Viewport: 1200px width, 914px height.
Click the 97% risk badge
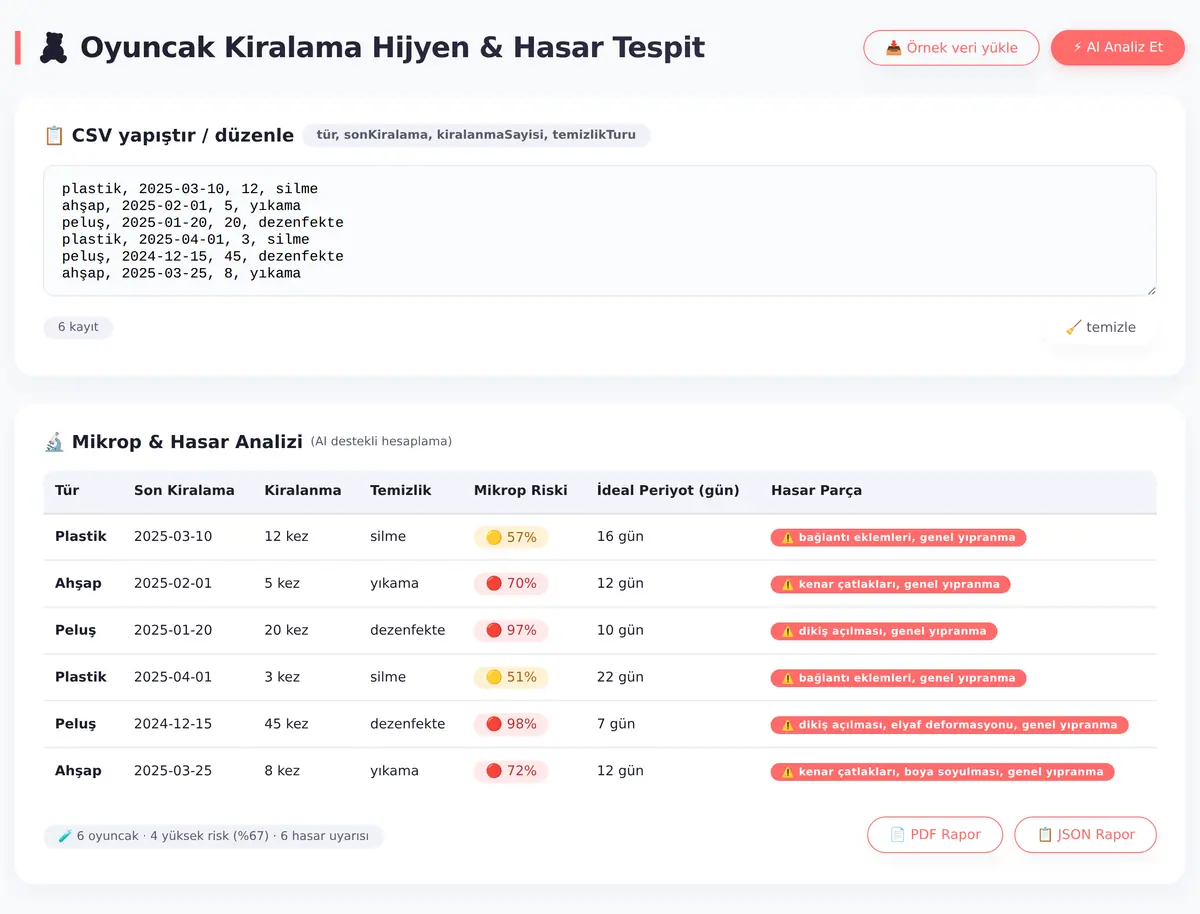(x=511, y=631)
